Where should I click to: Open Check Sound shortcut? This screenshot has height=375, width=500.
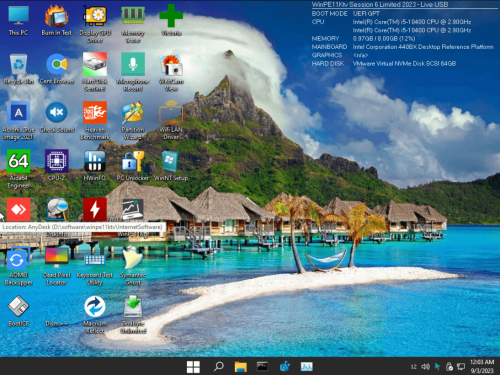pos(57,117)
